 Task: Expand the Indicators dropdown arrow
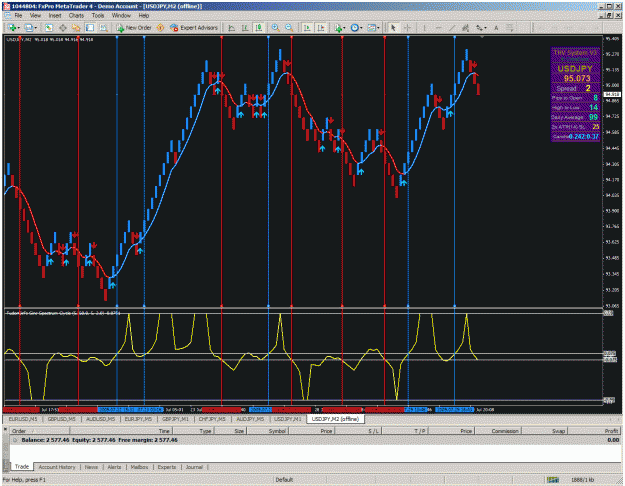click(x=344, y=28)
